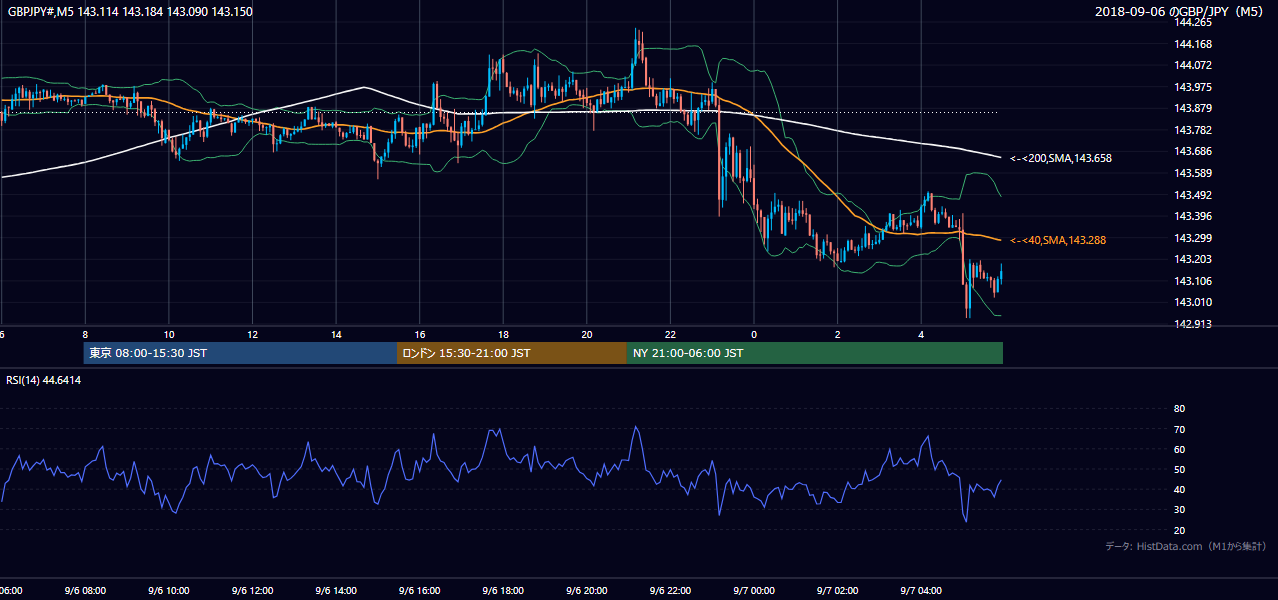Click price axis value 143.010

click(x=1193, y=302)
